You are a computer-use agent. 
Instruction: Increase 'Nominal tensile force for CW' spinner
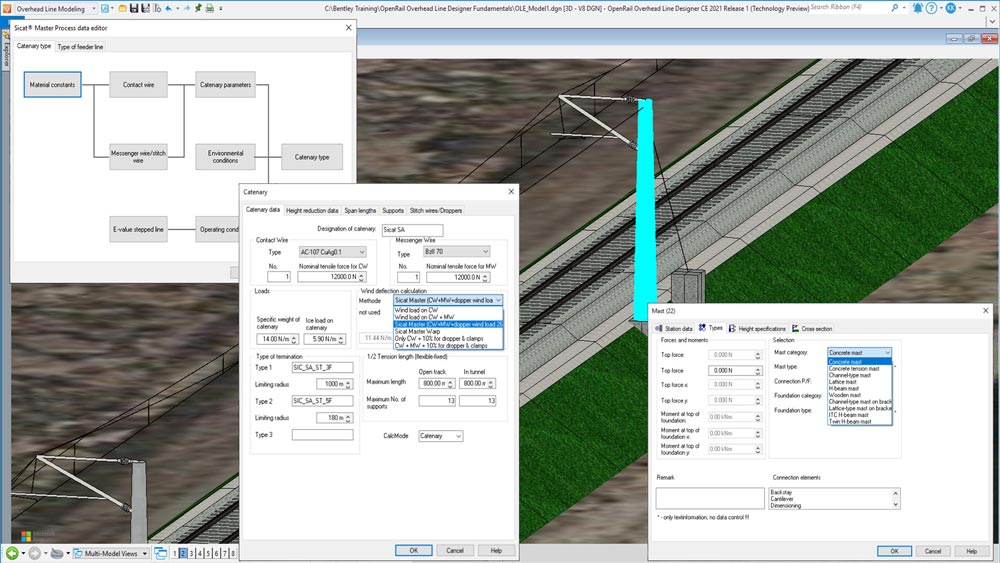[362, 274]
